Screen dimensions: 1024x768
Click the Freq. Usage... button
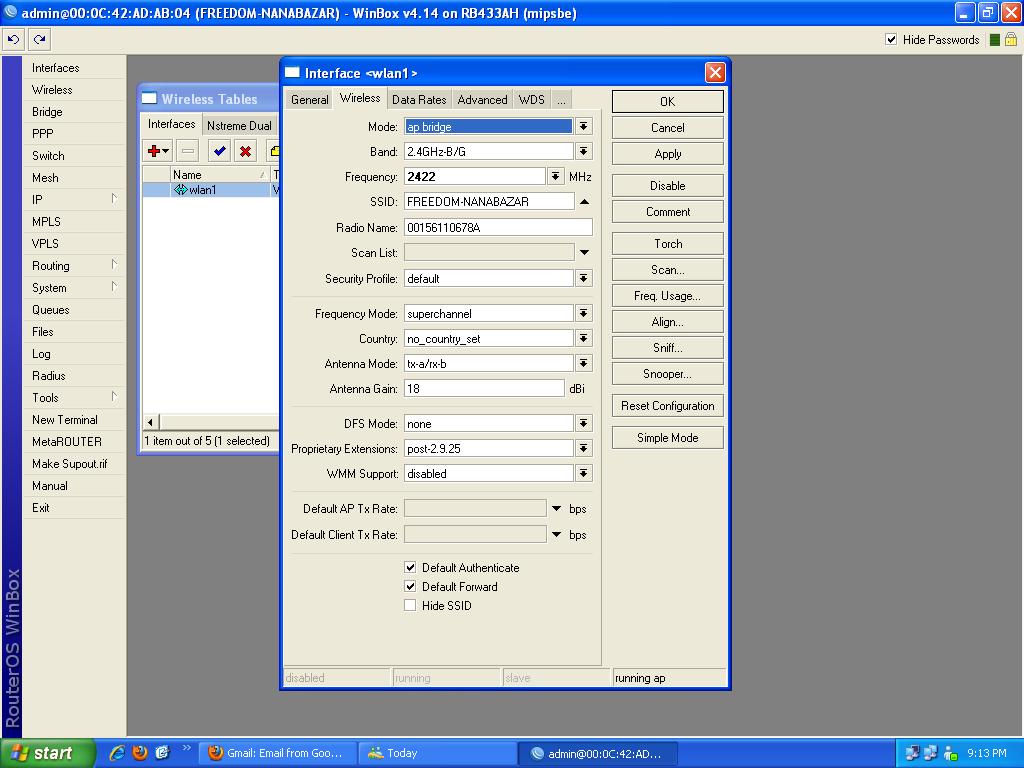click(667, 296)
